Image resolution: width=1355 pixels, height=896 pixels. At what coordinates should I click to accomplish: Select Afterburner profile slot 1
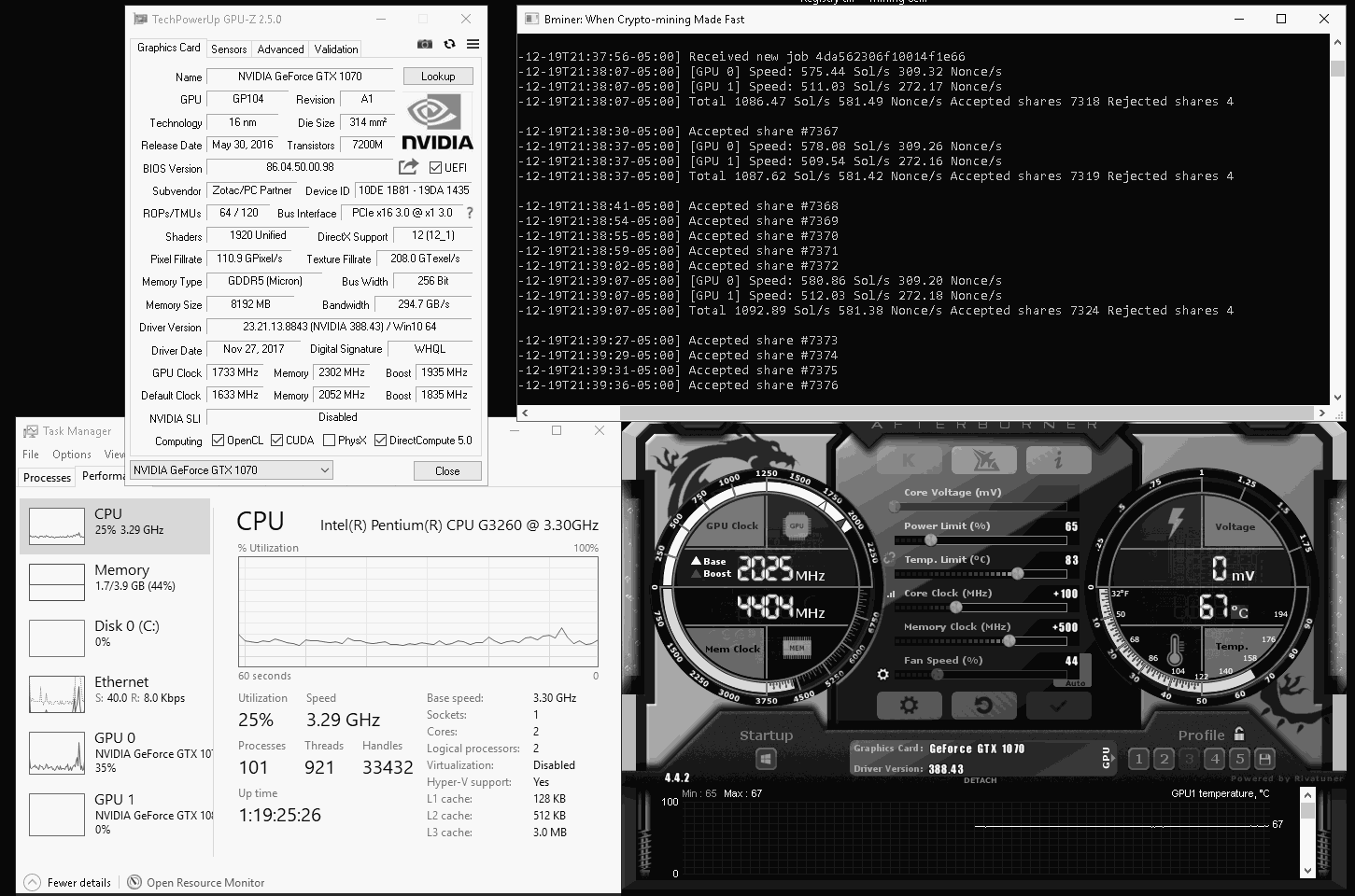click(x=1138, y=759)
